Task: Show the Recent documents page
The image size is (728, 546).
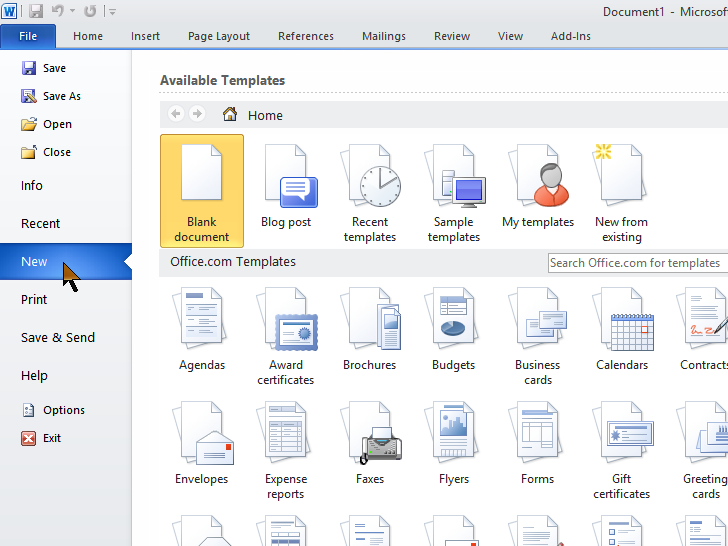Action: click(x=40, y=224)
